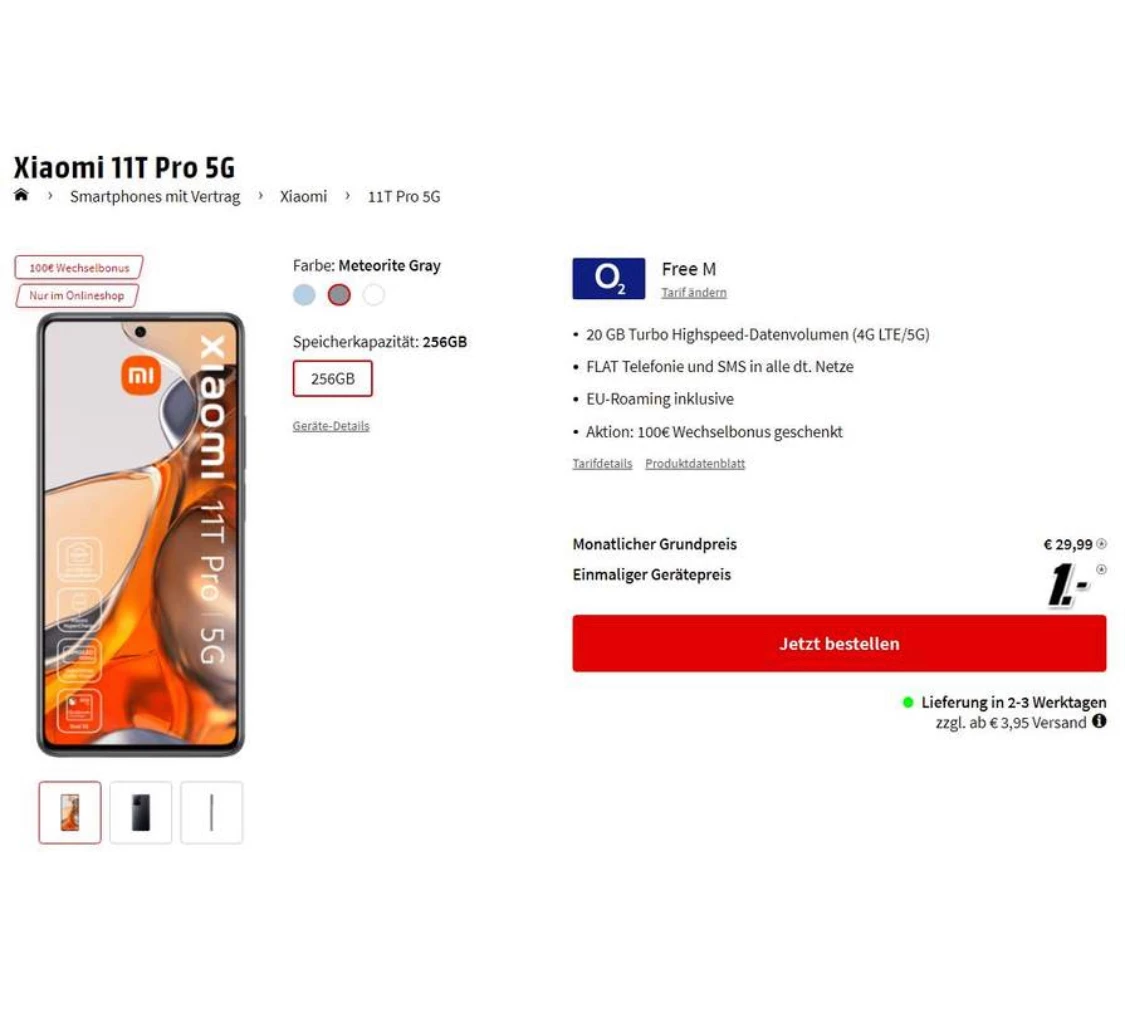Open the Geräte-Details link
The image size is (1125, 1015).
point(331,426)
